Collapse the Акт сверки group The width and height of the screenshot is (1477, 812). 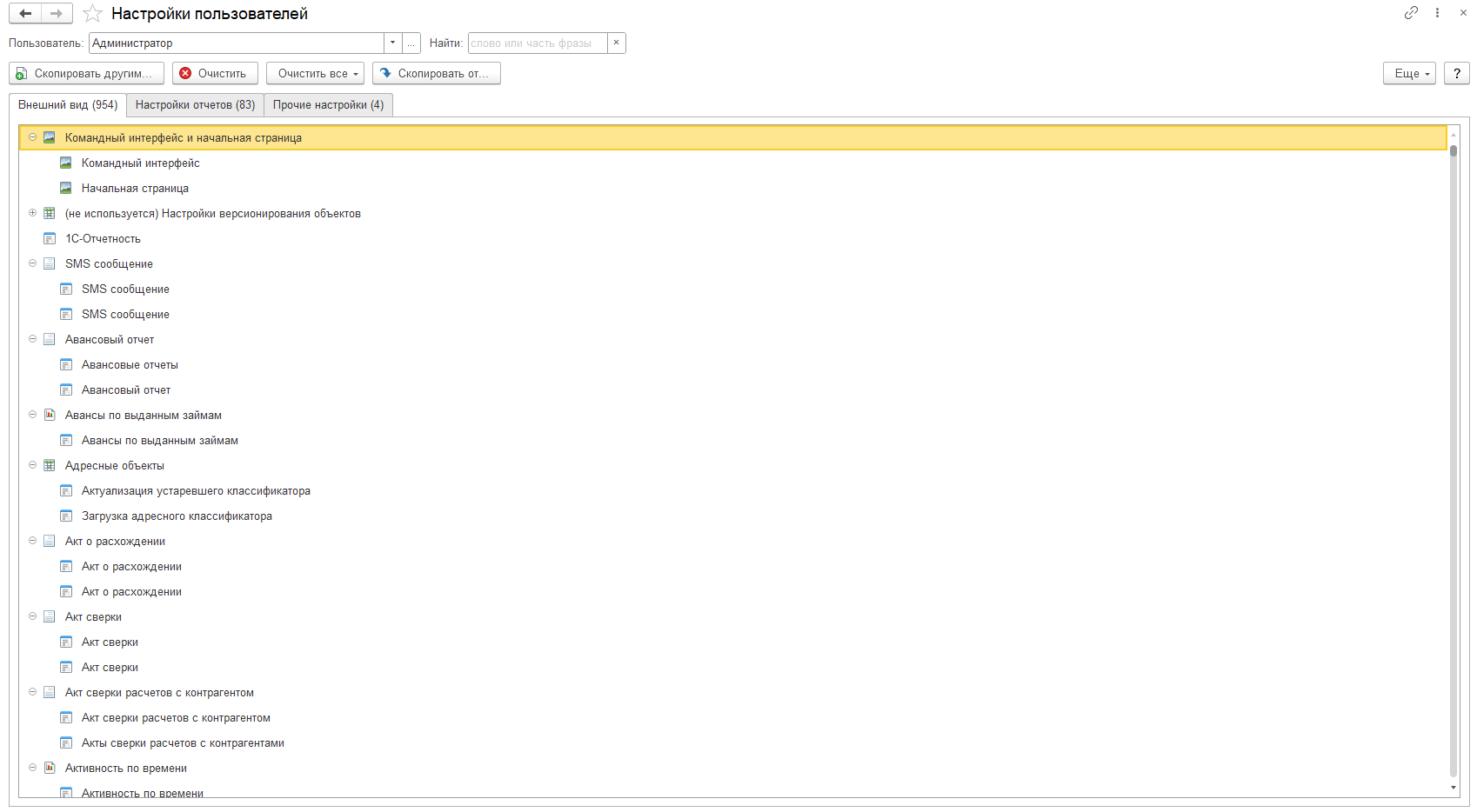click(32, 616)
